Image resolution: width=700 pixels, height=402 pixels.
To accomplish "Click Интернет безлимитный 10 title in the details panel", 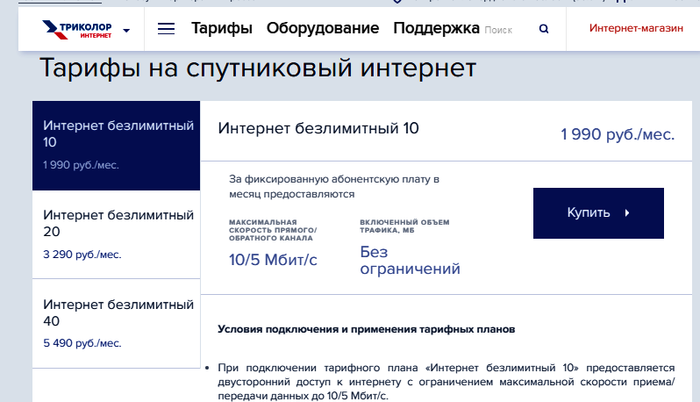I will tap(318, 129).
